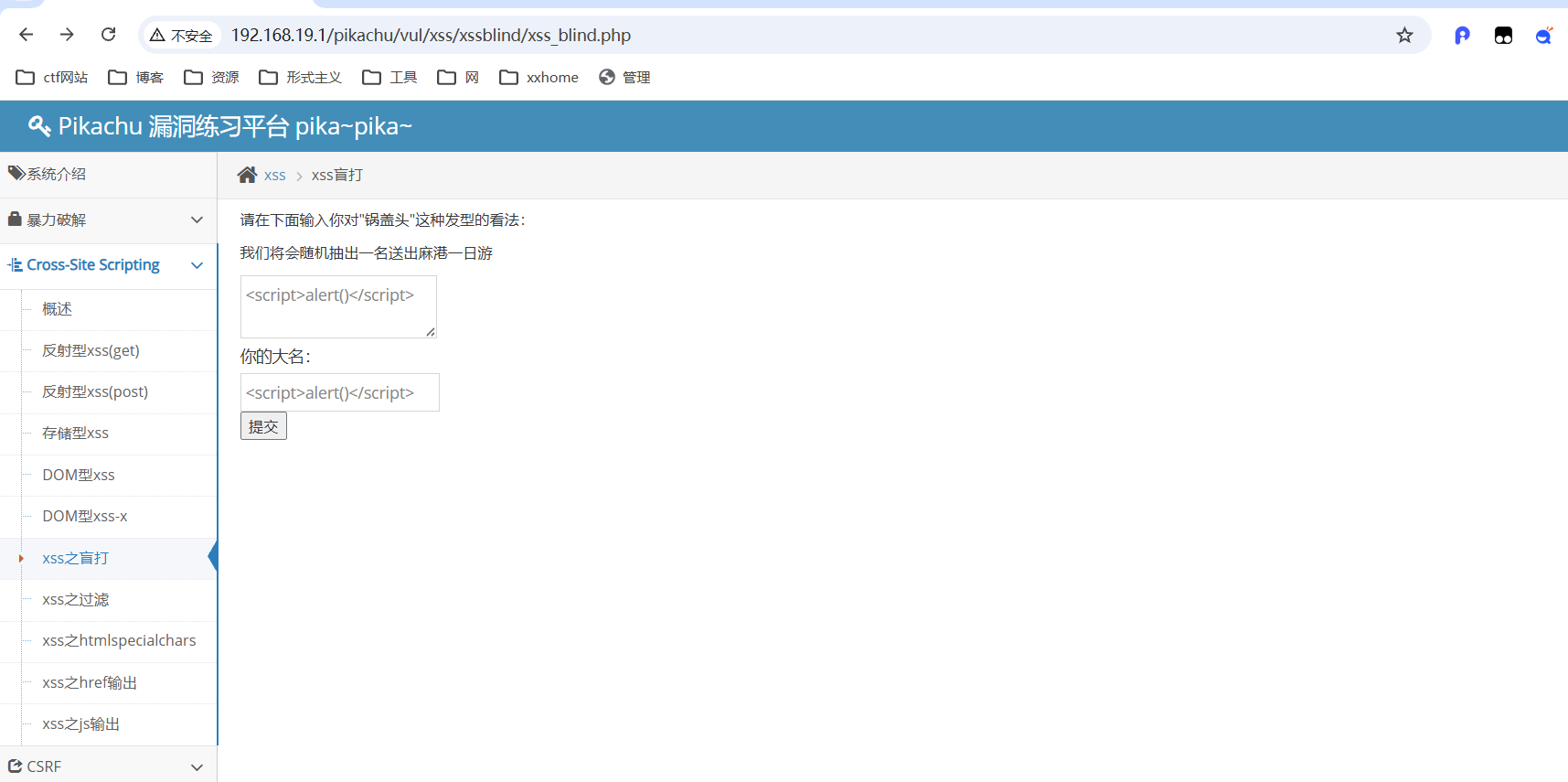Bookmark this page with the star icon

(x=1404, y=36)
